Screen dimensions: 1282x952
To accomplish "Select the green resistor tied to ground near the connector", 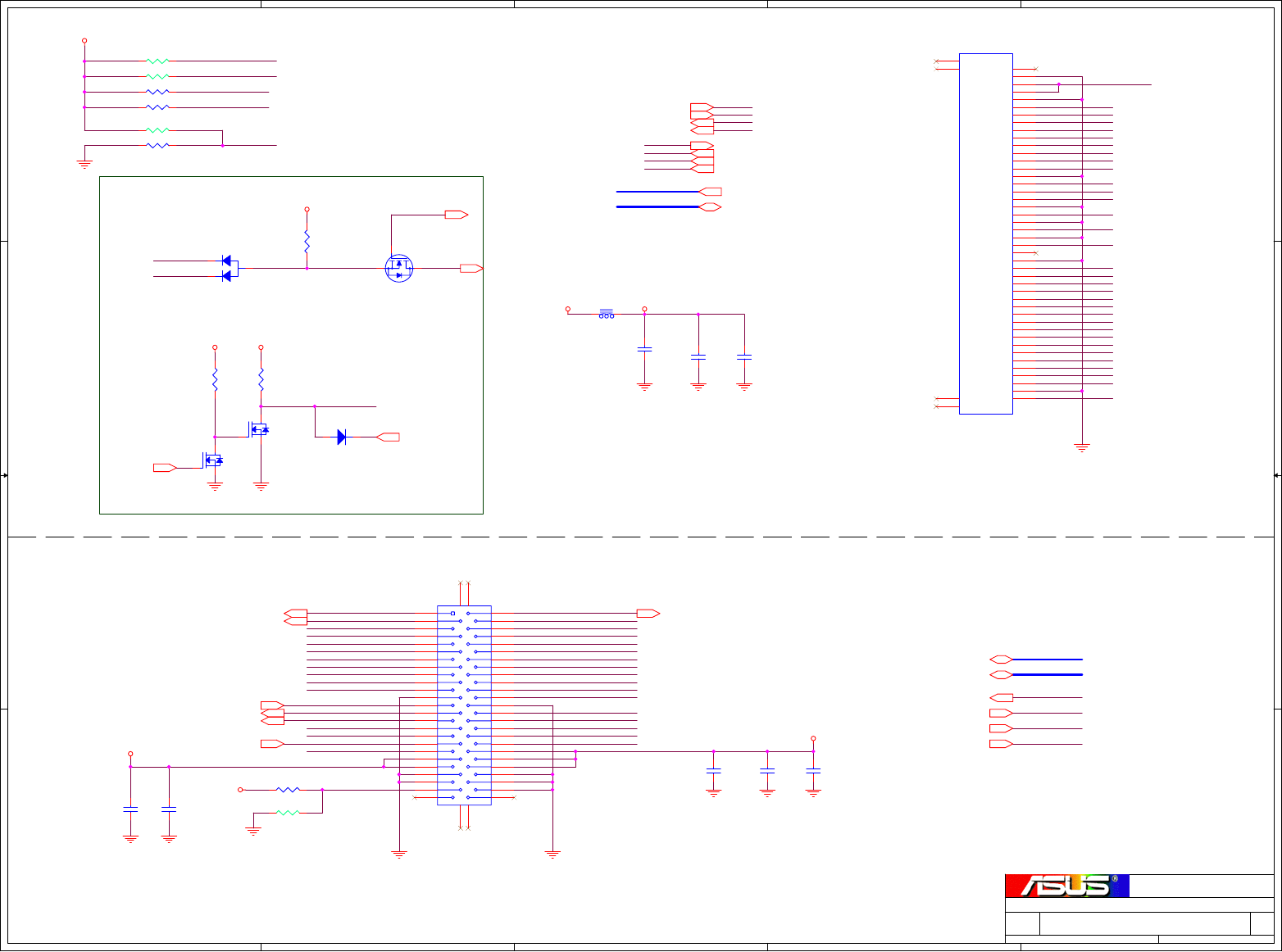I will tap(288, 813).
